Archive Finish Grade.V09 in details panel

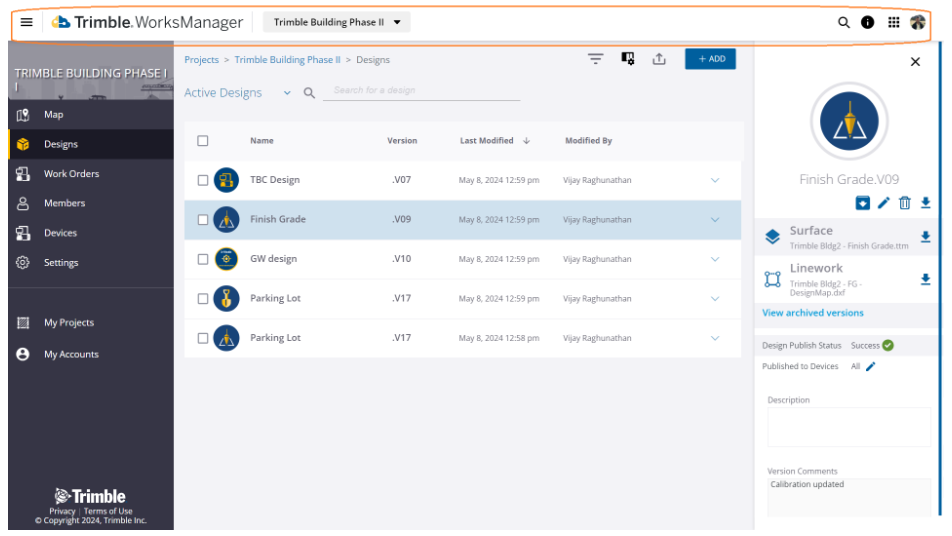pos(862,203)
